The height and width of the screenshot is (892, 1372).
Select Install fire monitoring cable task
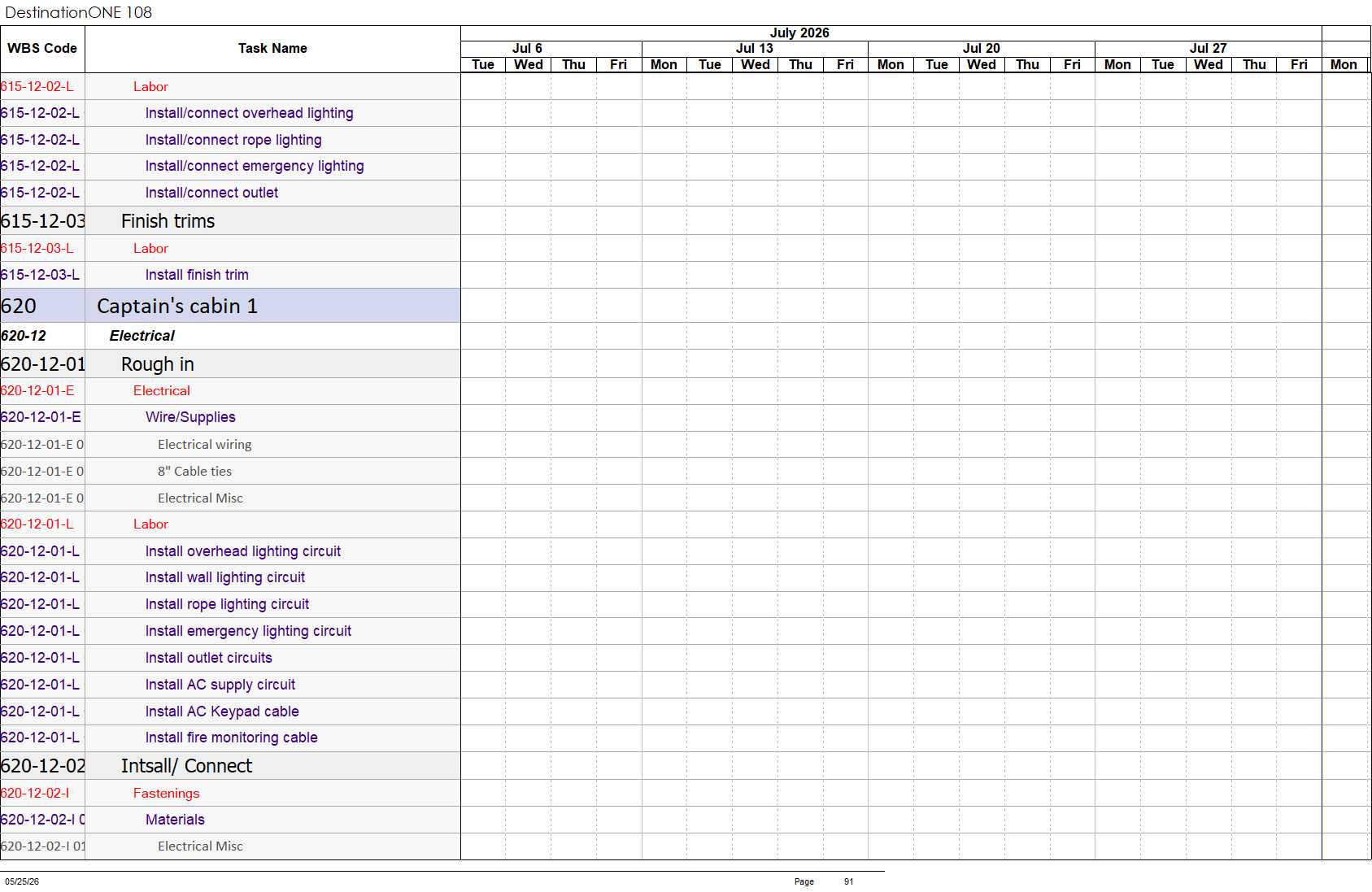231,738
